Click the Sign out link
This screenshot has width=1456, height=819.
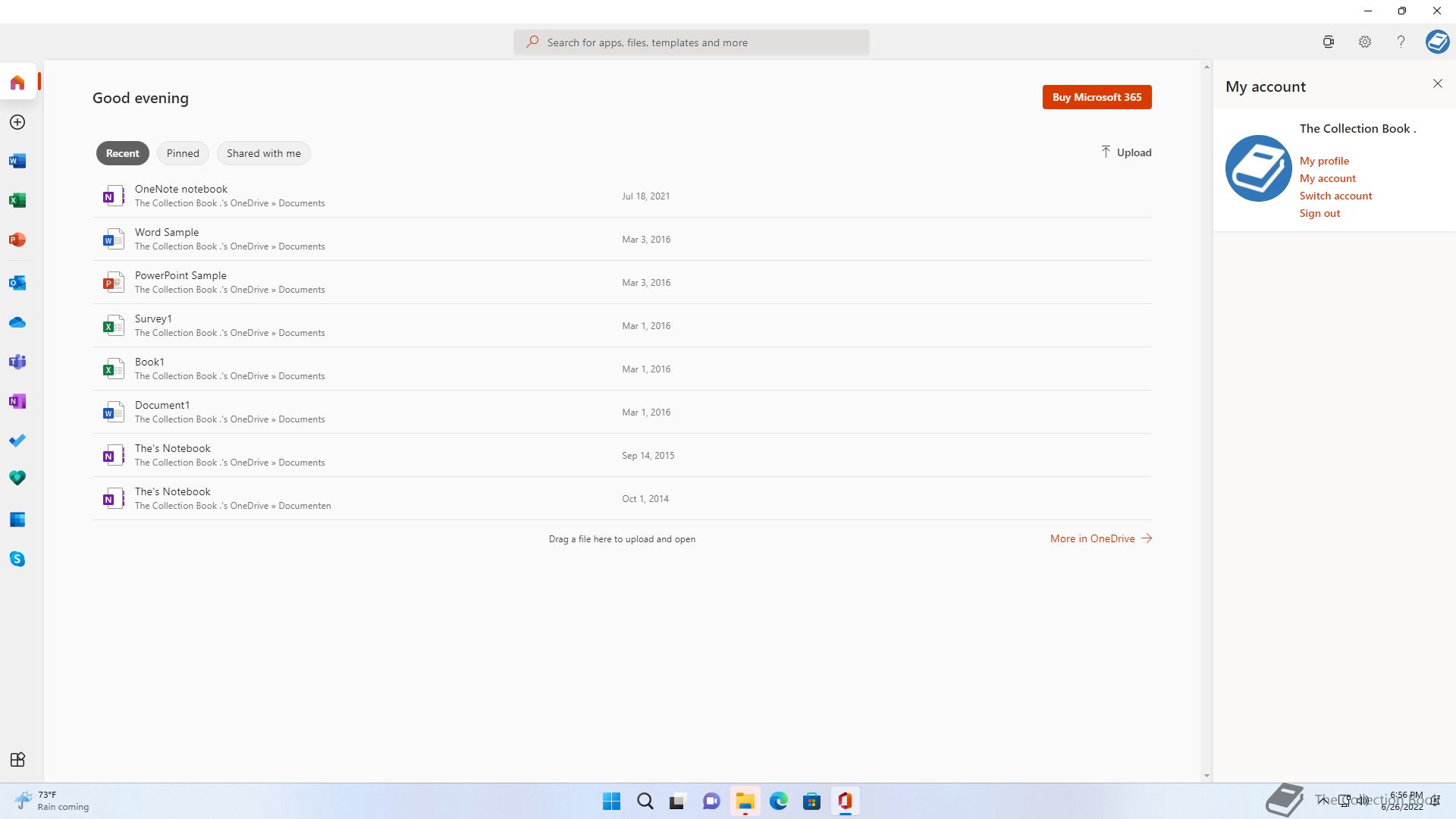(1319, 213)
